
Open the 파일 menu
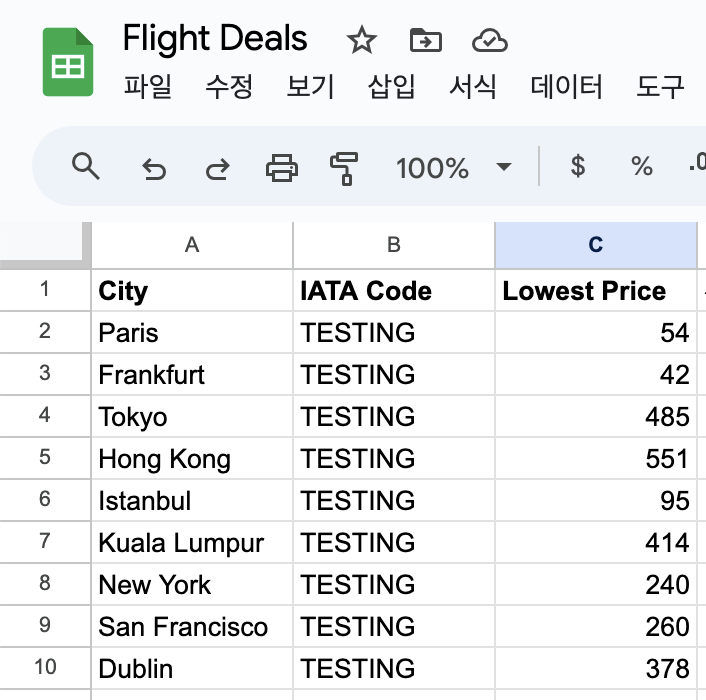coord(148,87)
